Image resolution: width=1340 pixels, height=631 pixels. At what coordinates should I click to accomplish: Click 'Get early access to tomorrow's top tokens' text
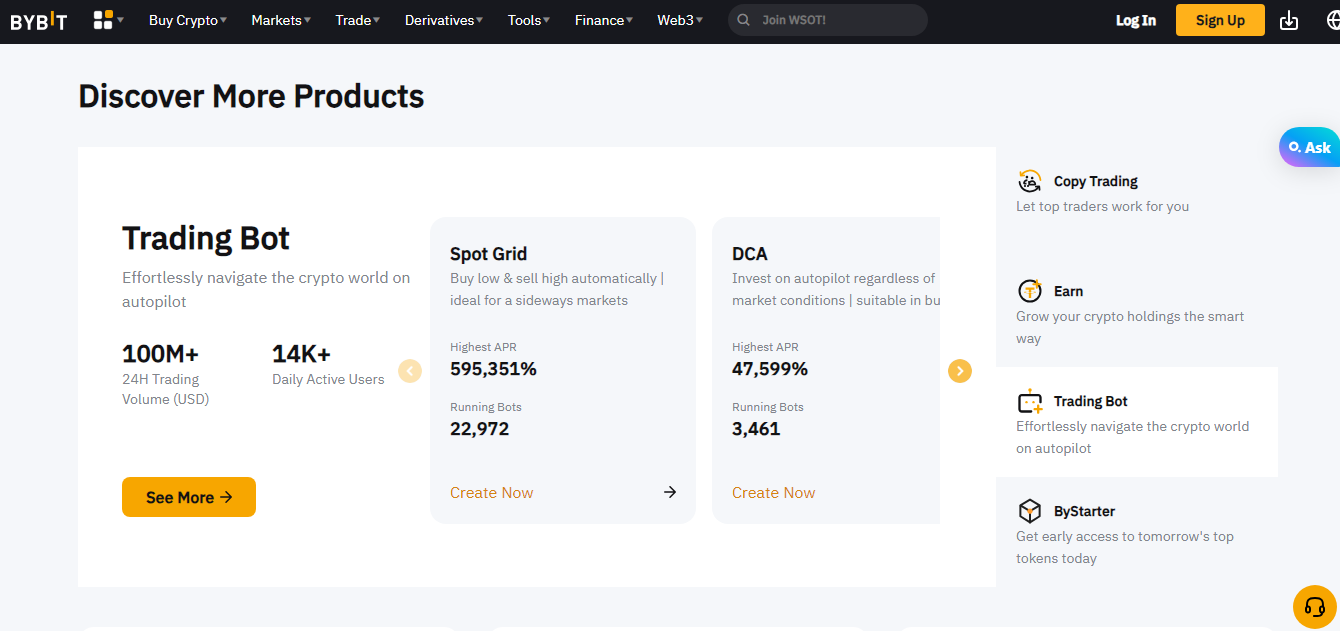point(1125,547)
